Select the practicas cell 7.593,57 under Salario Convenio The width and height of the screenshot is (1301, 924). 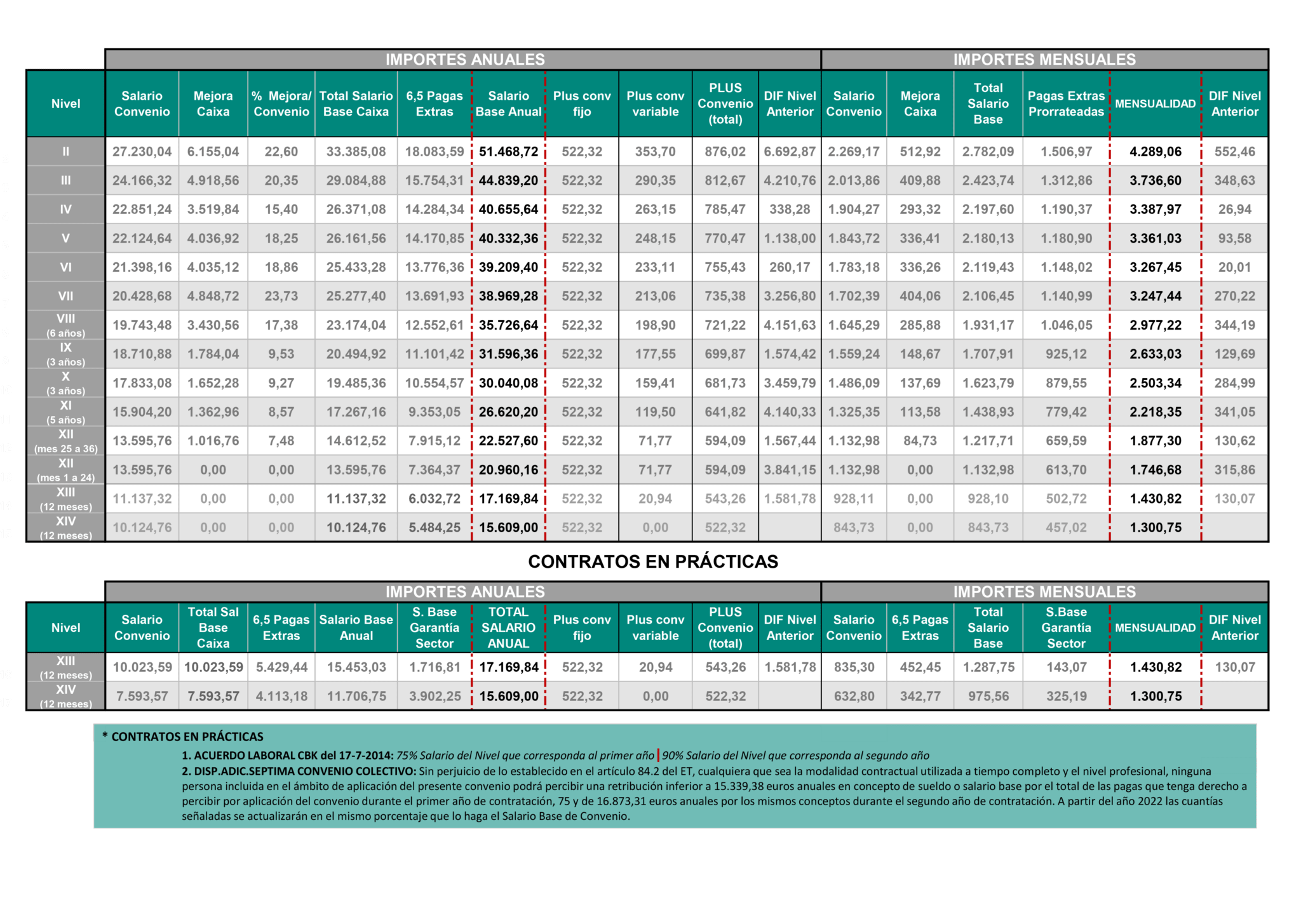click(142, 697)
